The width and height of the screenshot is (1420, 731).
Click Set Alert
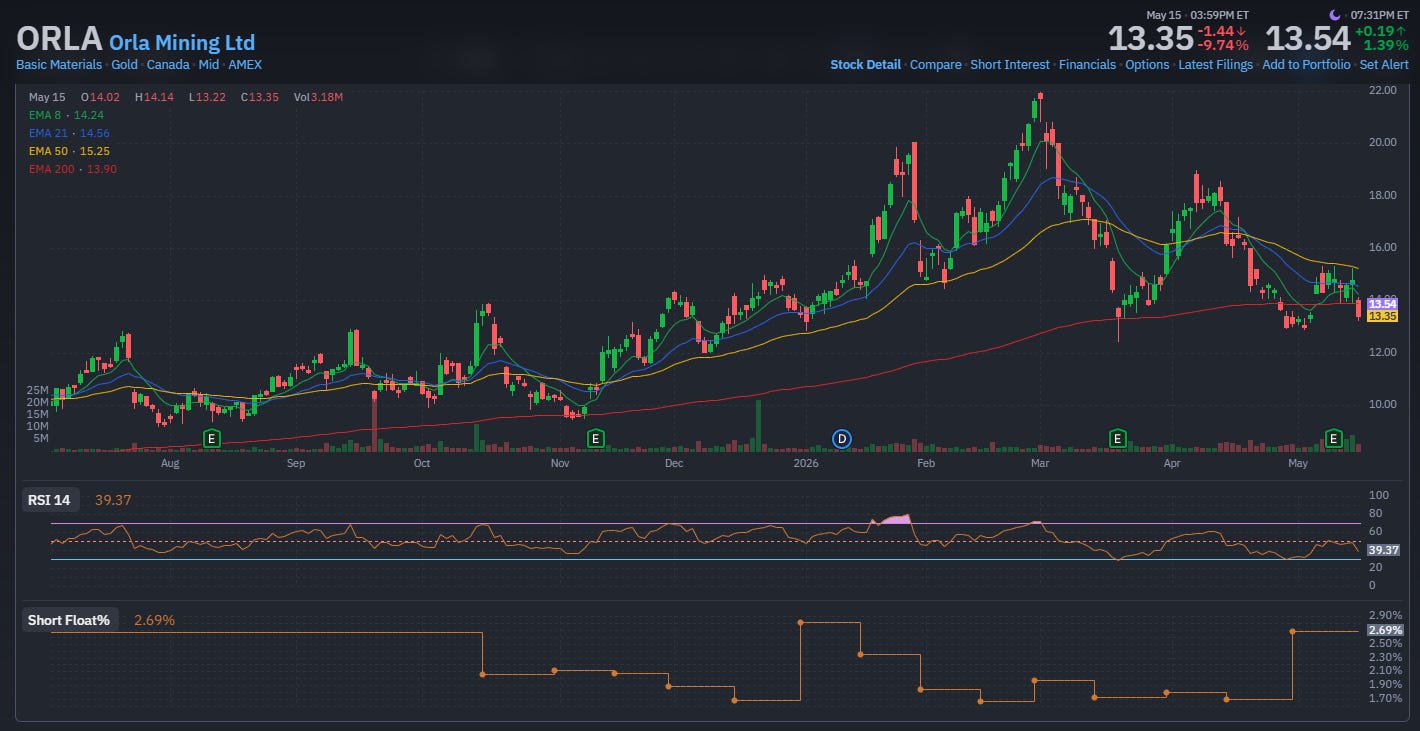click(1384, 64)
